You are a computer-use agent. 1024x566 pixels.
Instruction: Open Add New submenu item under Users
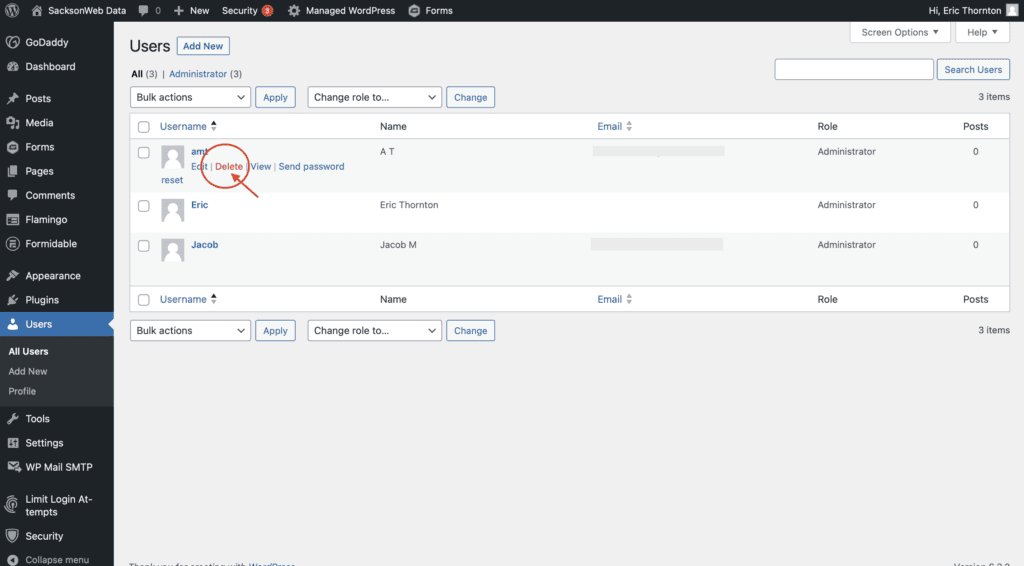[27, 371]
